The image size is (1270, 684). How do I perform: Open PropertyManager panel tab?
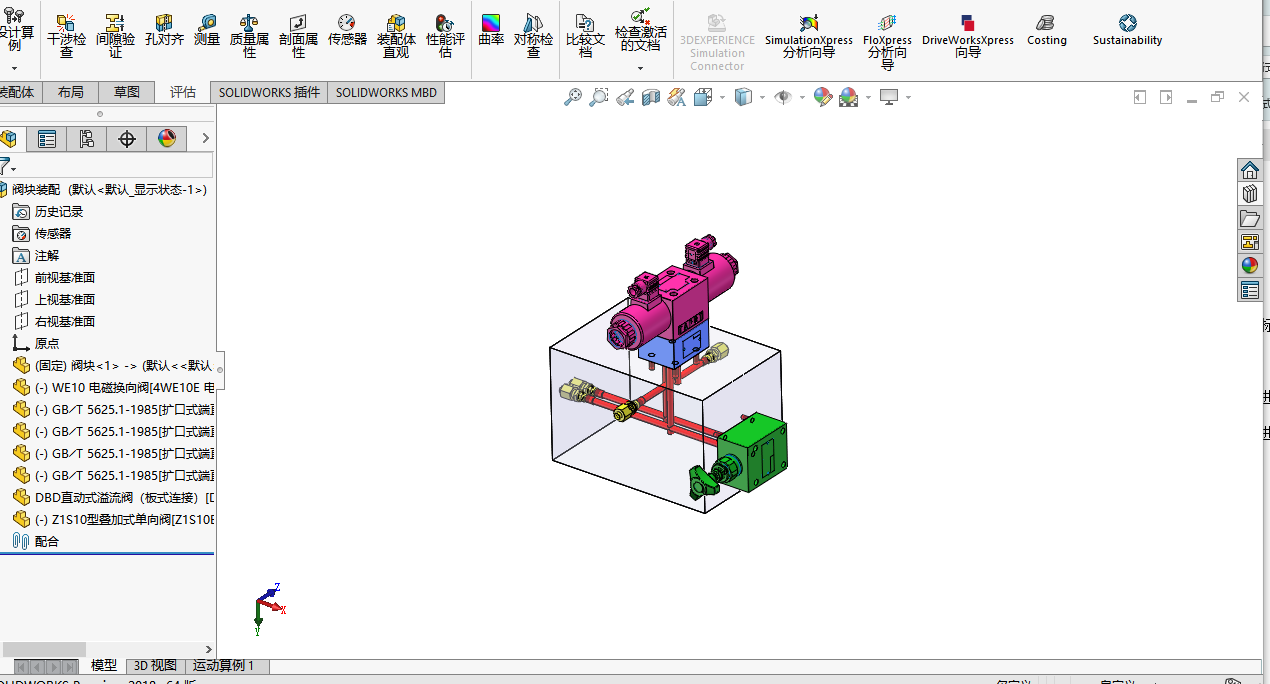pyautogui.click(x=47, y=139)
